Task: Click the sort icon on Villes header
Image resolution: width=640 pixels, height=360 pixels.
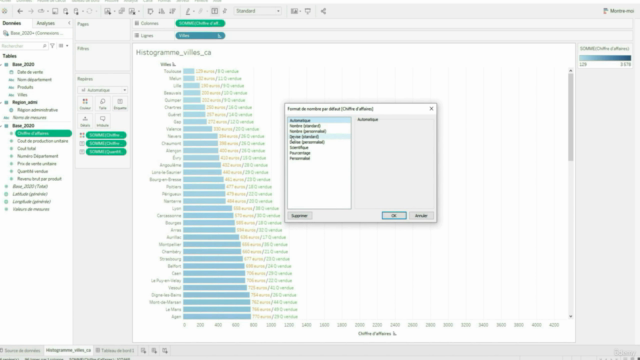Action: [x=174, y=64]
